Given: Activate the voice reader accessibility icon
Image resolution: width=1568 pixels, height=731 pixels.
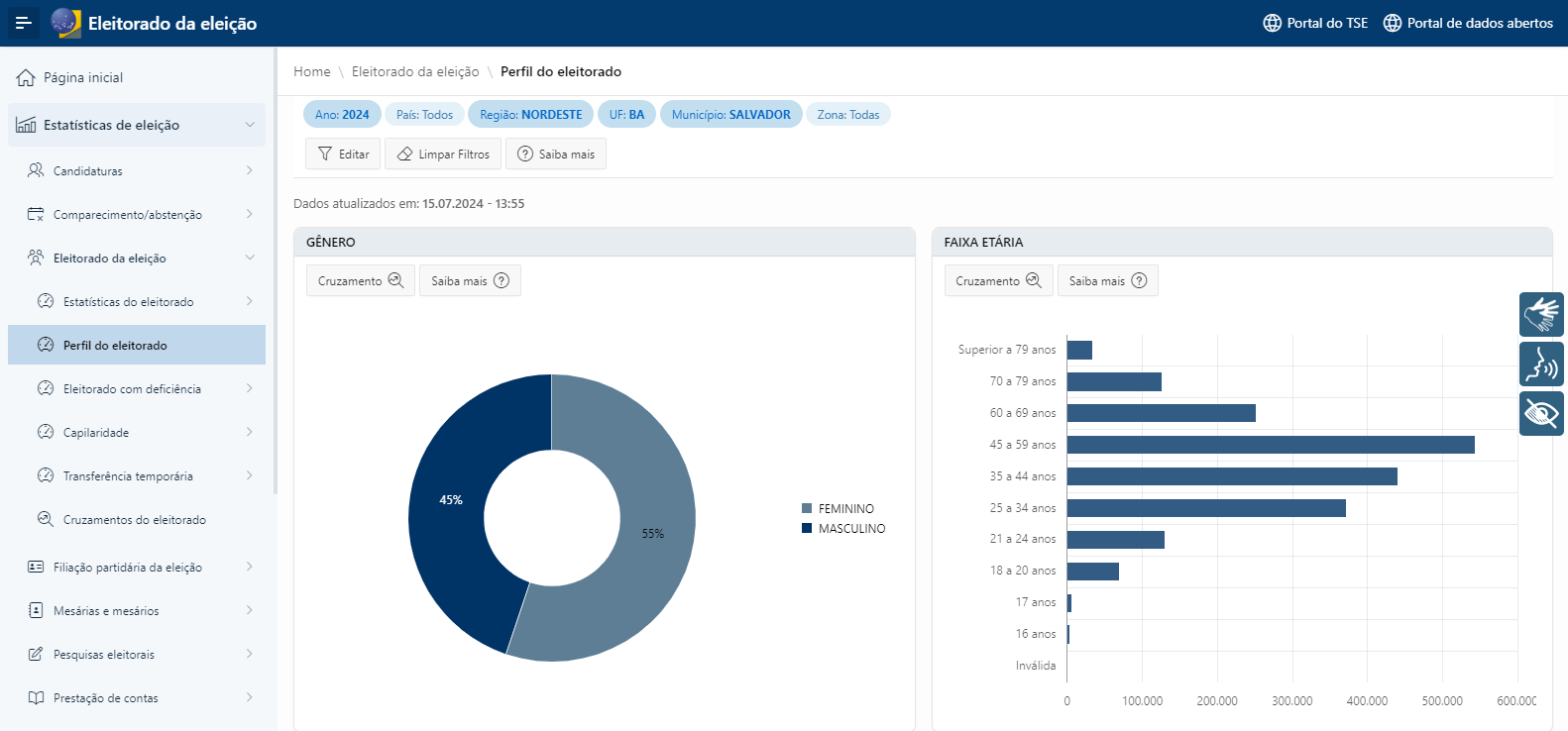Looking at the screenshot, I should coord(1541,364).
